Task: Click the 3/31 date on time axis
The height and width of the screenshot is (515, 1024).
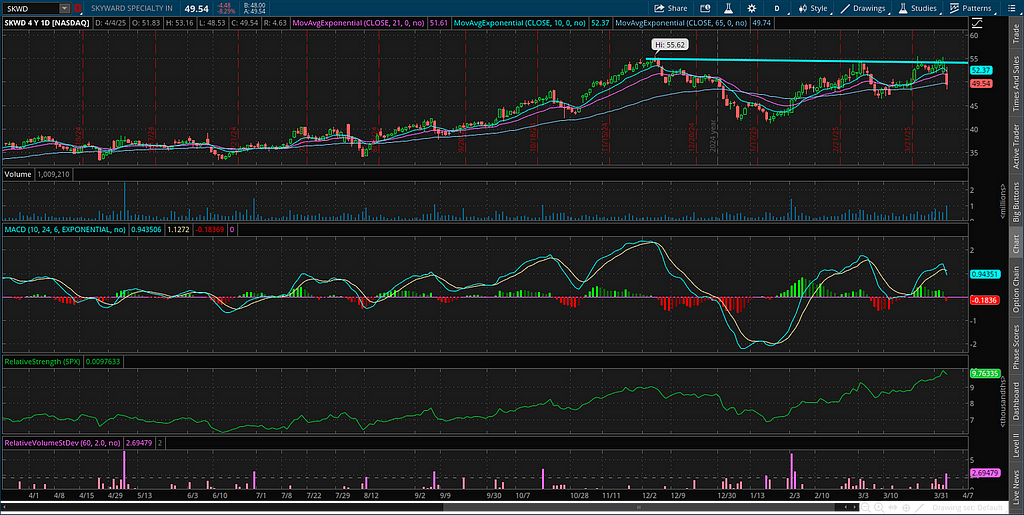Action: click(x=940, y=496)
